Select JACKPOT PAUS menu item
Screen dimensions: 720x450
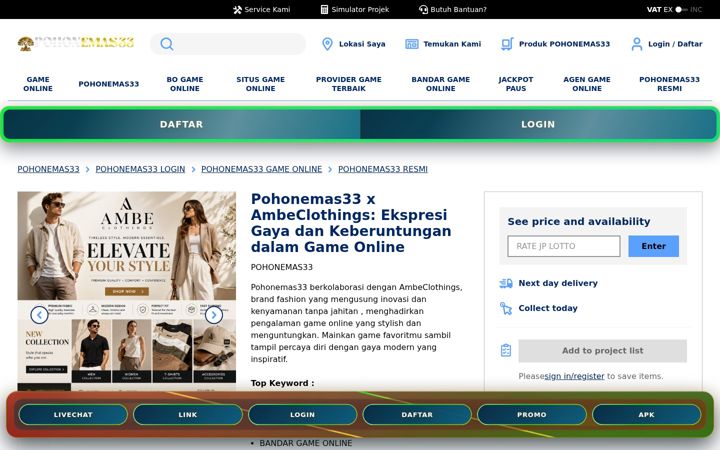click(516, 84)
